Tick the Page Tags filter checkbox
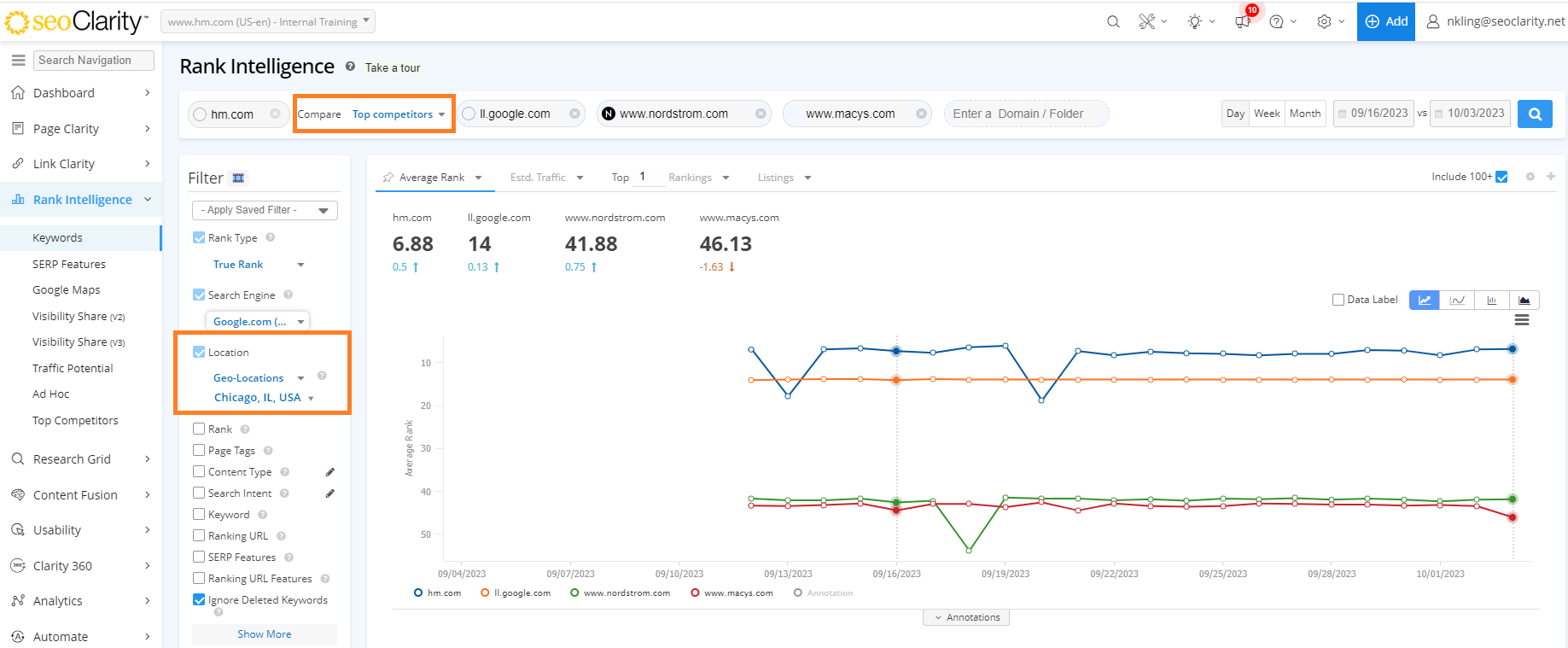Image resolution: width=1568 pixels, height=648 pixels. pos(199,450)
